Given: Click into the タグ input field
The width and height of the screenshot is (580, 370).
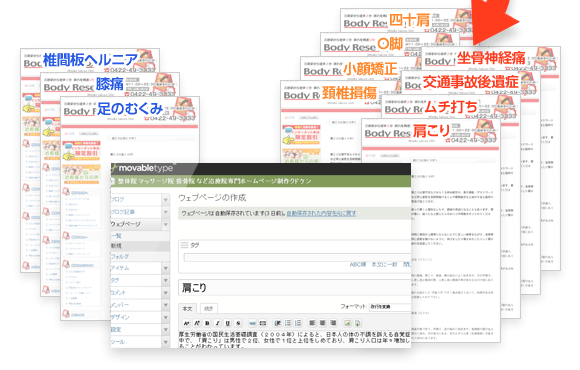Looking at the screenshot, I should [x=297, y=258].
